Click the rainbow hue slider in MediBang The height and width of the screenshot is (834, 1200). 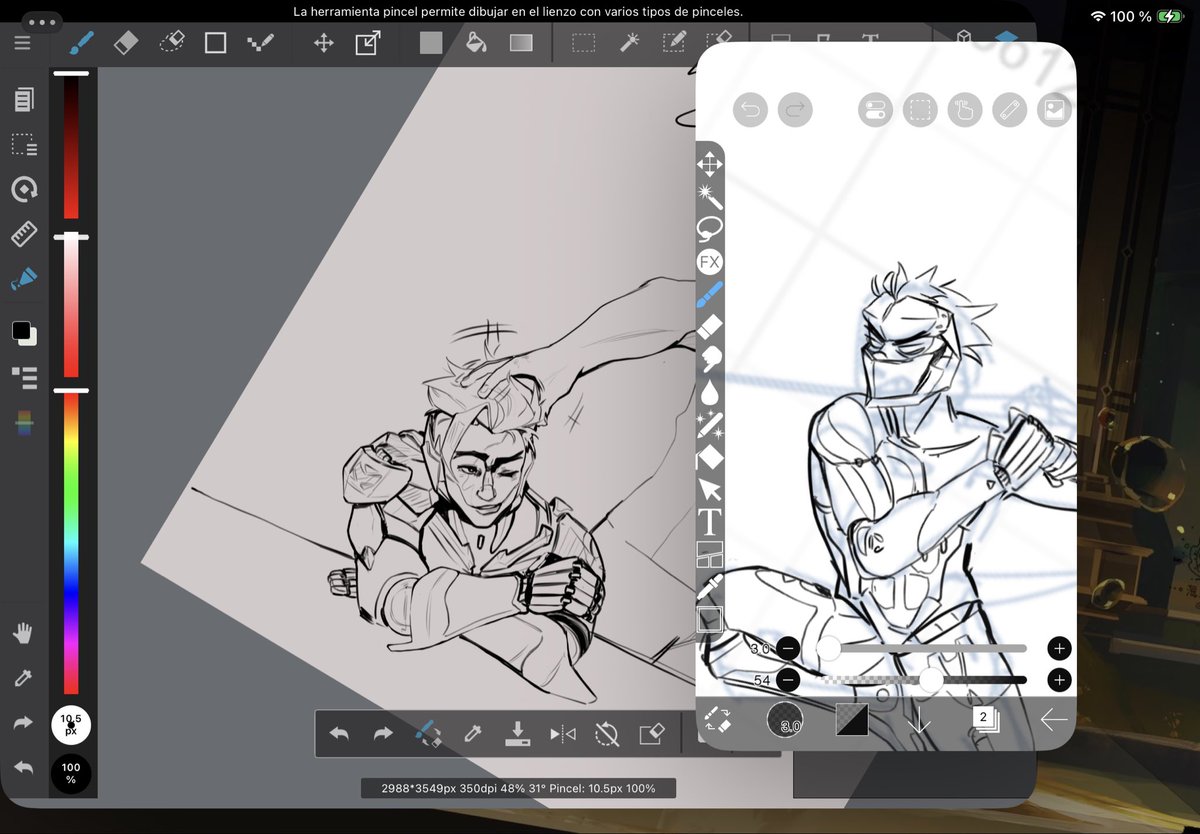tap(71, 542)
